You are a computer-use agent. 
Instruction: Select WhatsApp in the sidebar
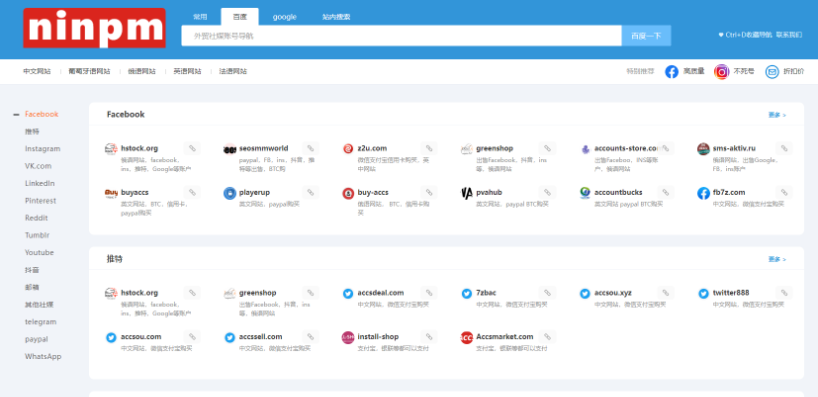[43, 357]
